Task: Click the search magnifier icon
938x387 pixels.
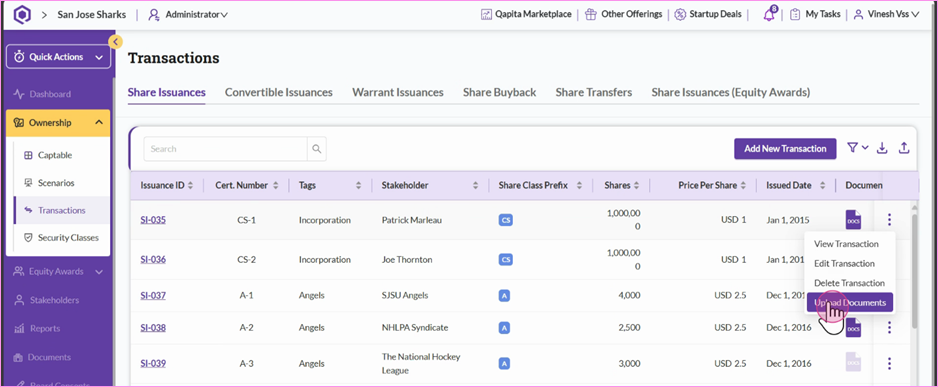Action: tap(317, 149)
